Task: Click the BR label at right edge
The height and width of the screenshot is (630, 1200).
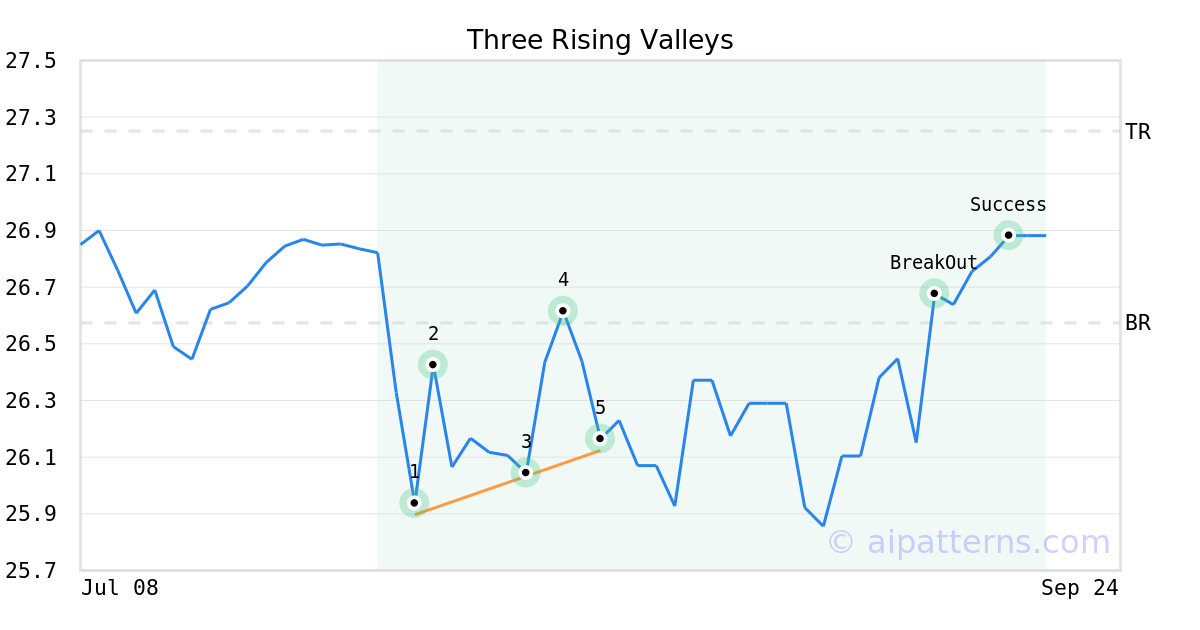Action: click(1138, 323)
